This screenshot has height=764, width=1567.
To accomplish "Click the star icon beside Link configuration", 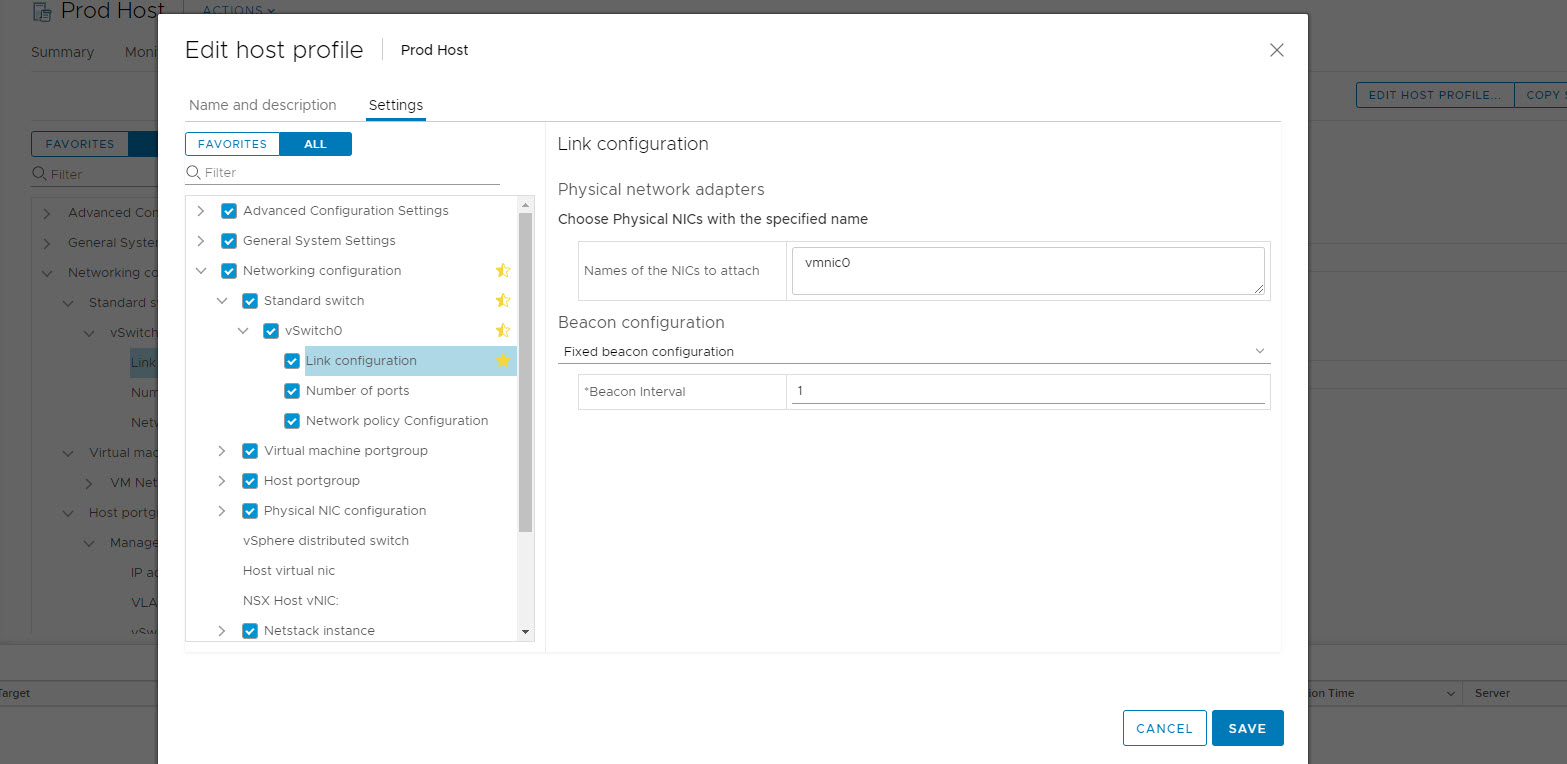I will 503,361.
